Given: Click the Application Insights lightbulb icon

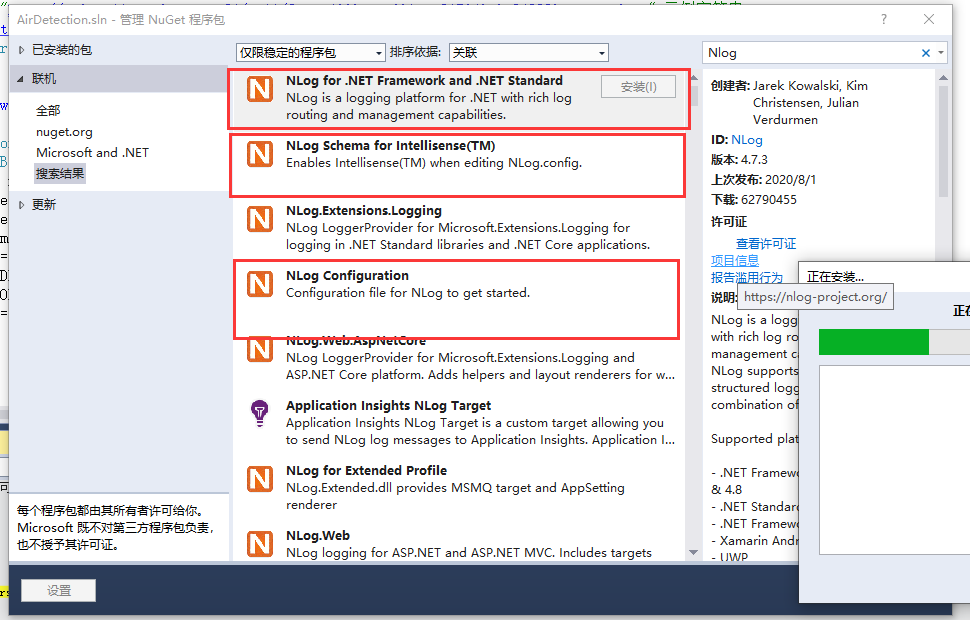Looking at the screenshot, I should 260,413.
